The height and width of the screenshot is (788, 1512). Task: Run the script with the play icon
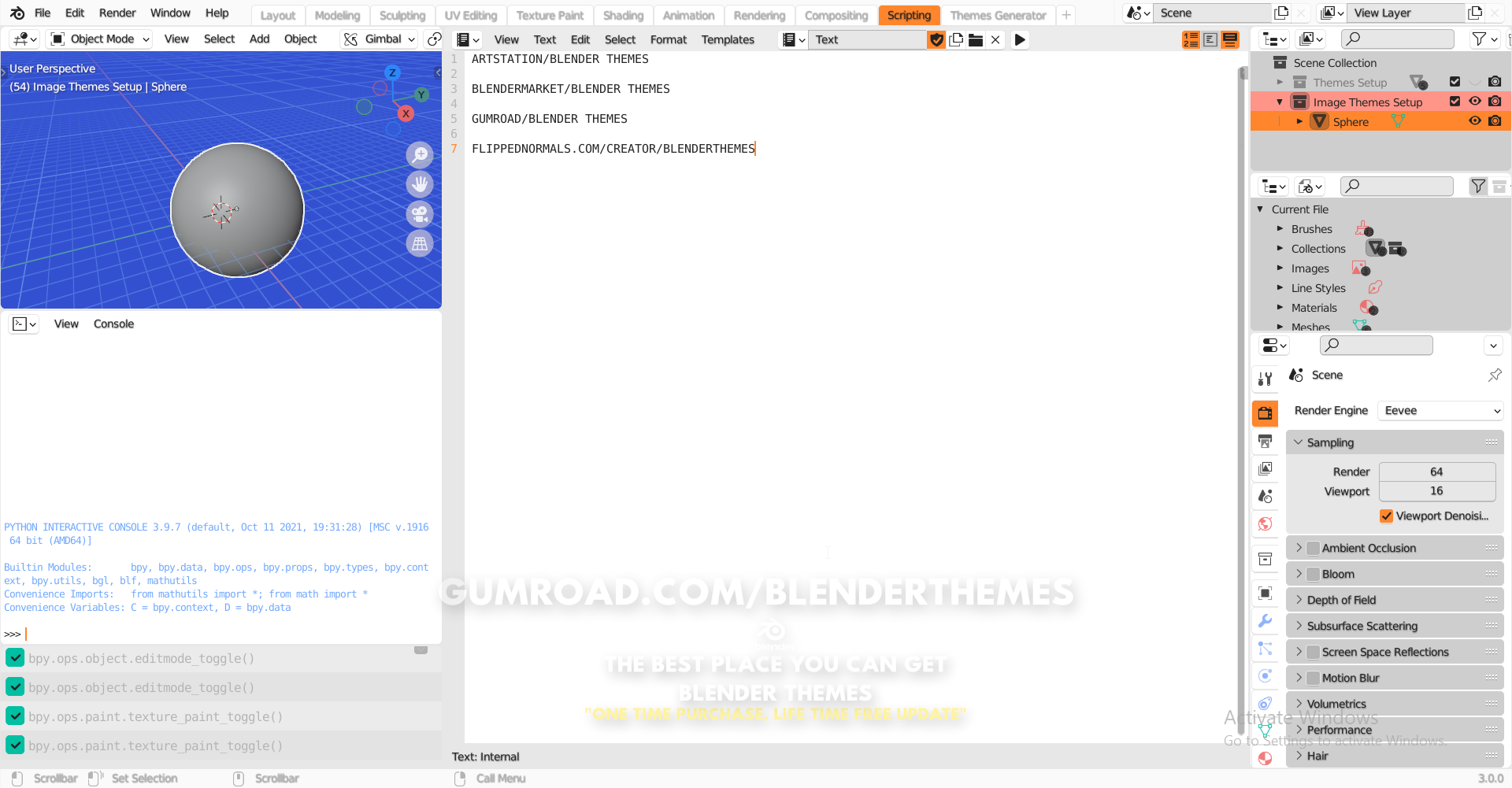click(x=1020, y=39)
